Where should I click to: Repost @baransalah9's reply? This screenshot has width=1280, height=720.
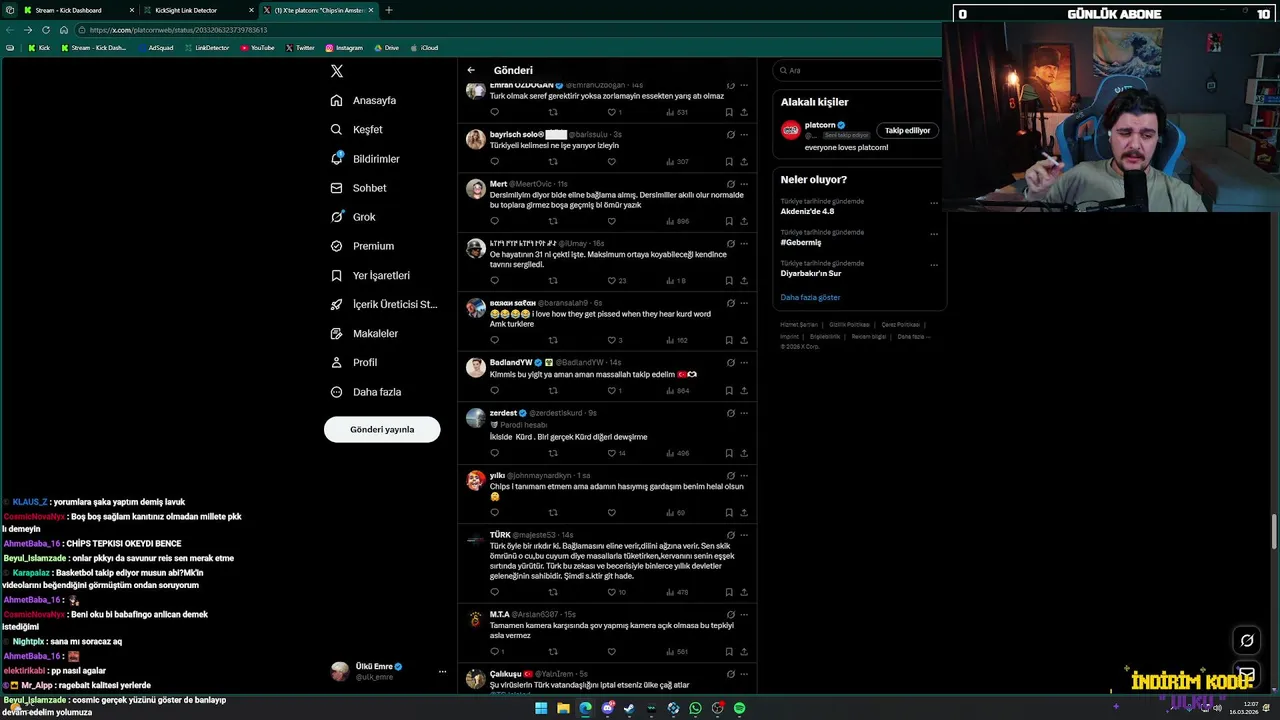553,340
